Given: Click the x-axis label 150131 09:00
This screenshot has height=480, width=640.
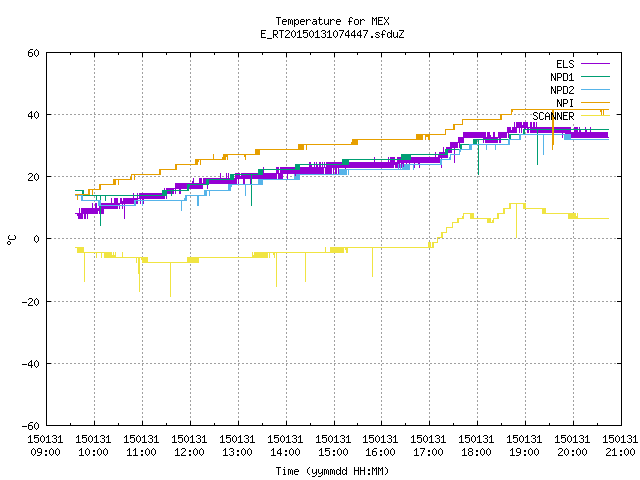Looking at the screenshot, I should 45,446.
